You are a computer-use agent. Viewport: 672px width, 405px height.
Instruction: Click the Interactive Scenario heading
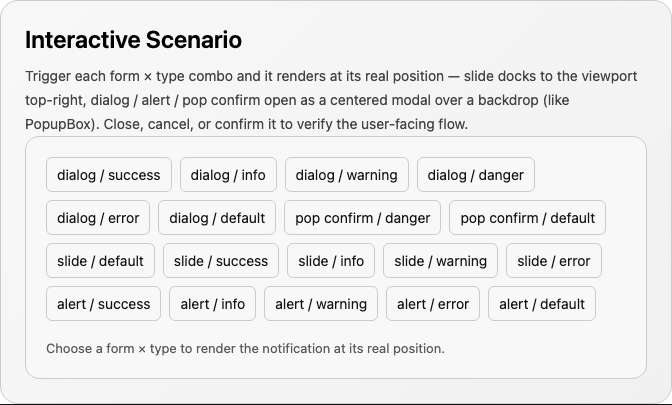coord(133,40)
